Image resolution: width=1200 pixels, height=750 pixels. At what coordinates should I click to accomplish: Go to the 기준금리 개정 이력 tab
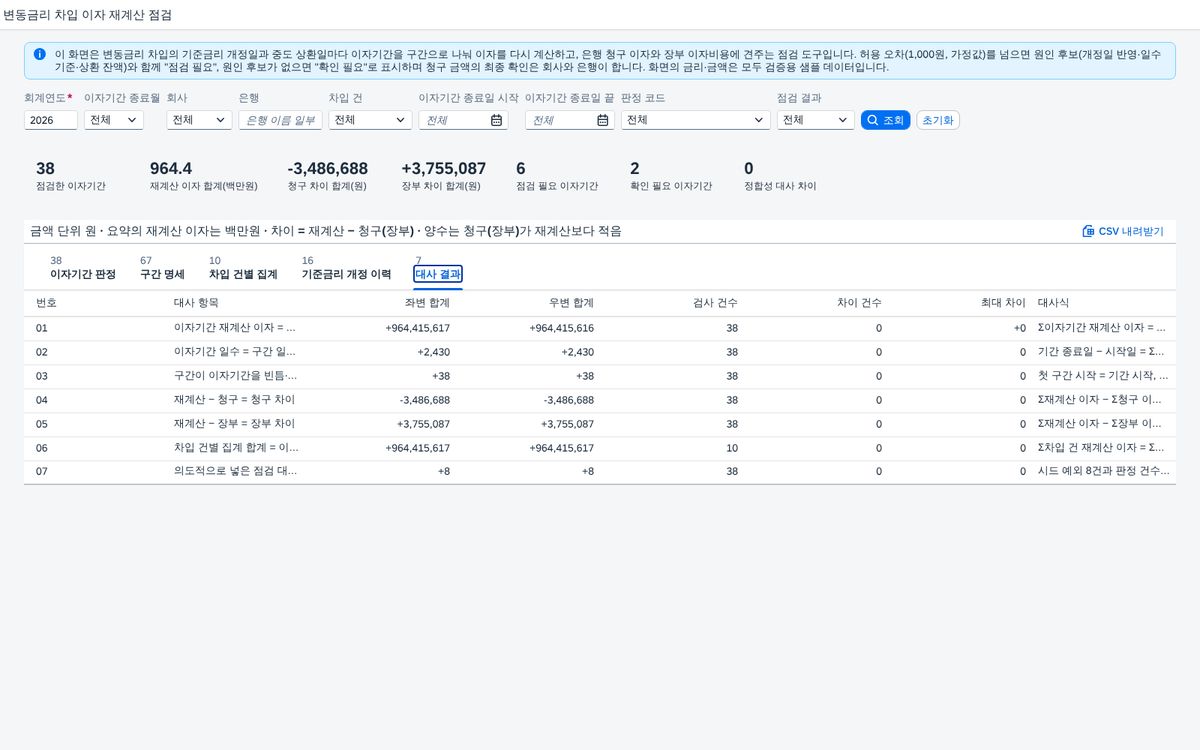point(347,274)
